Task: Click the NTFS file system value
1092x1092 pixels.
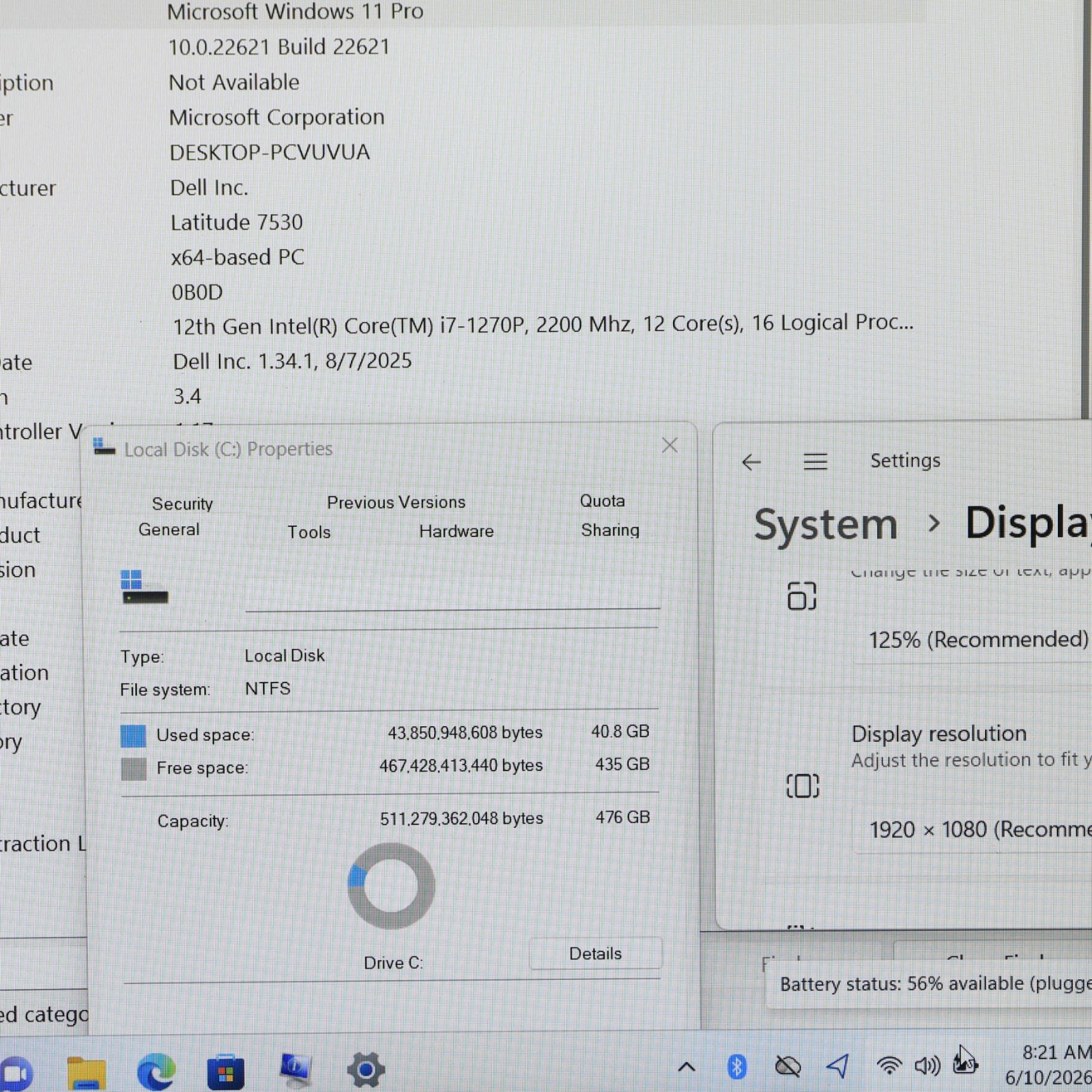Action: (268, 689)
